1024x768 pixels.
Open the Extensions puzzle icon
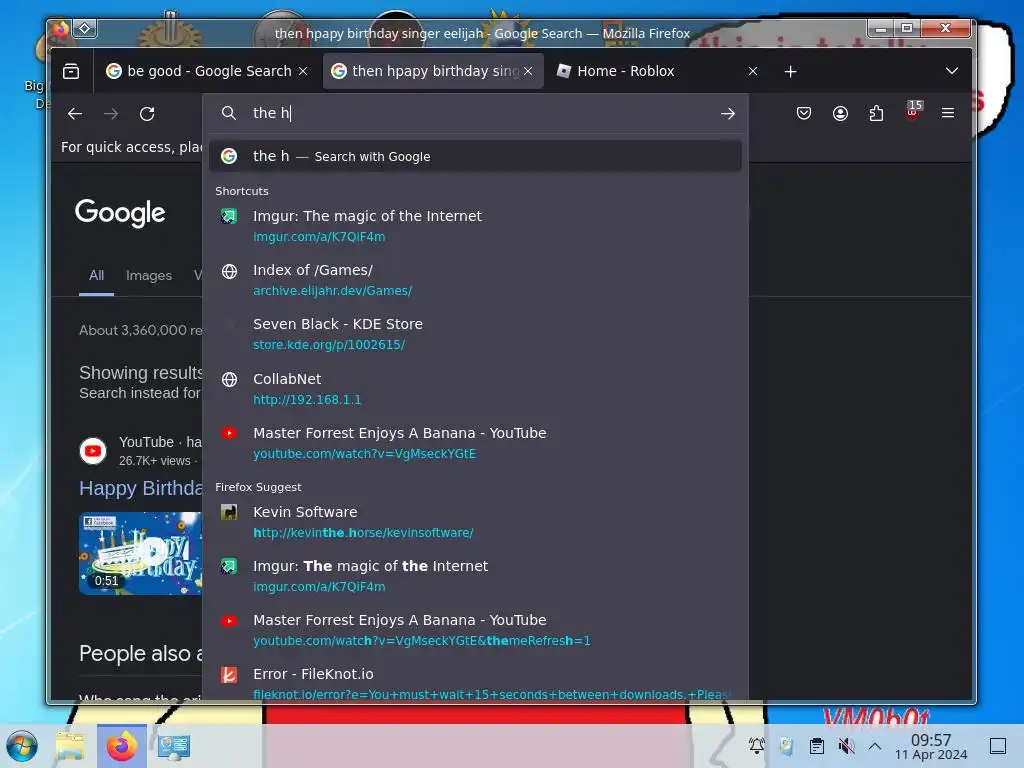[x=876, y=114]
